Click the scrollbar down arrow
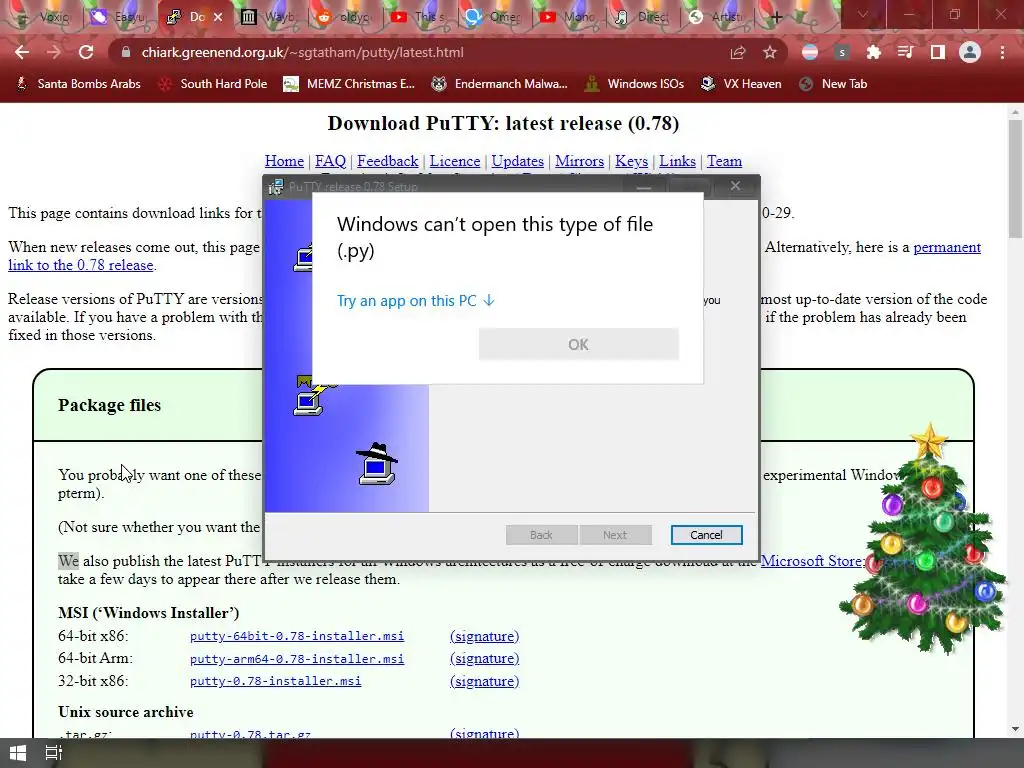 tap(1015, 728)
